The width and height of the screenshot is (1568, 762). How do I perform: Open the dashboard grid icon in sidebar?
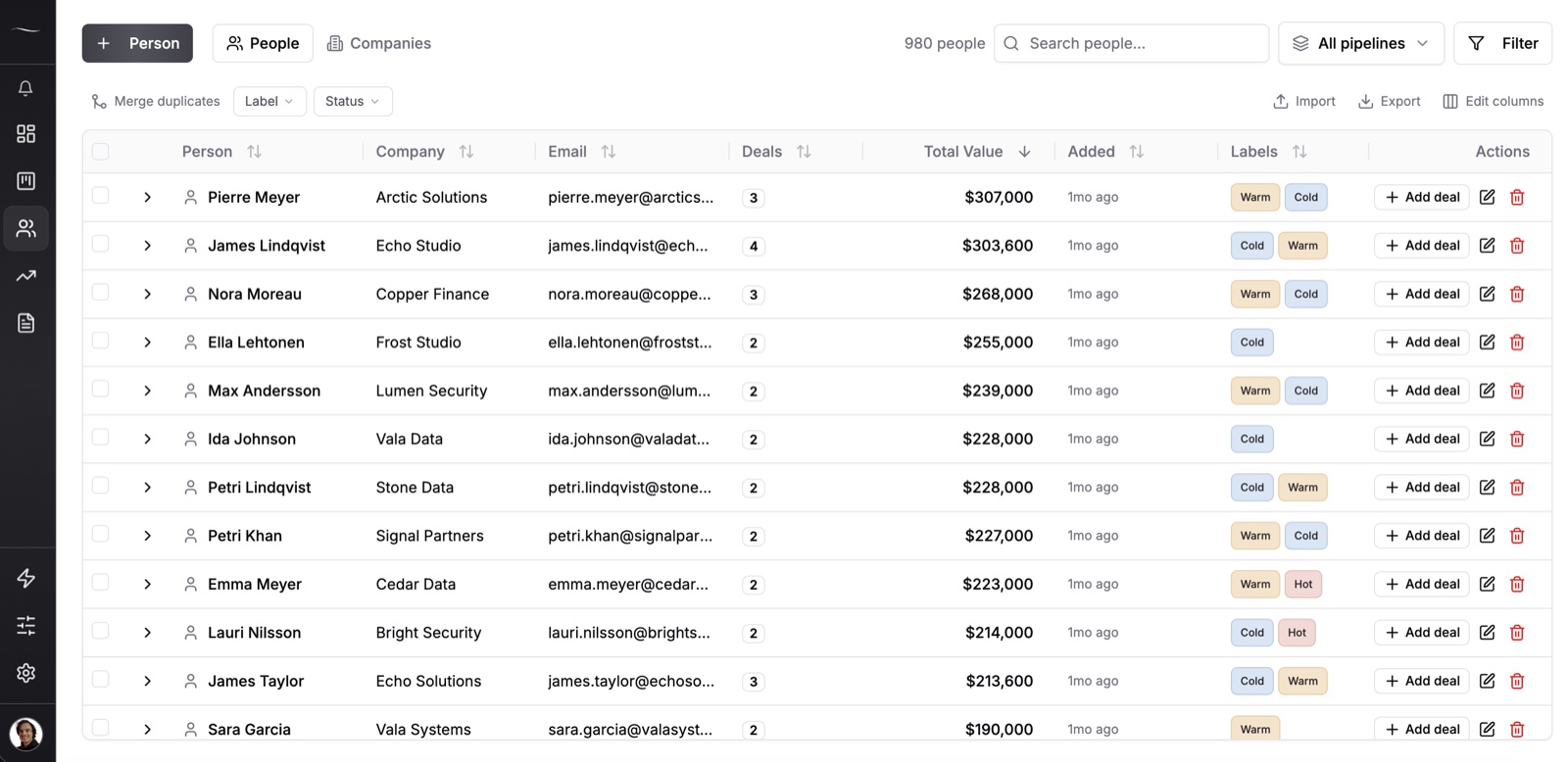pyautogui.click(x=26, y=133)
